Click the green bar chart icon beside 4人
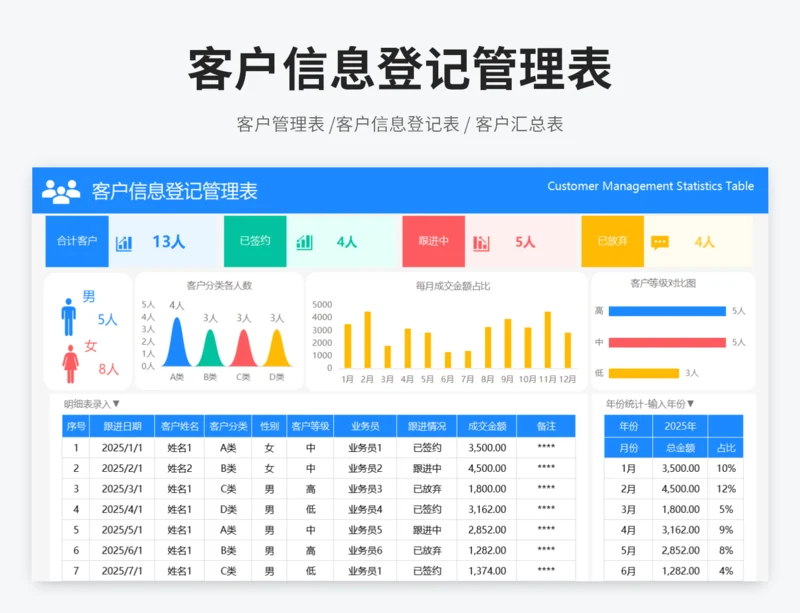The width and height of the screenshot is (800, 613). (x=305, y=242)
